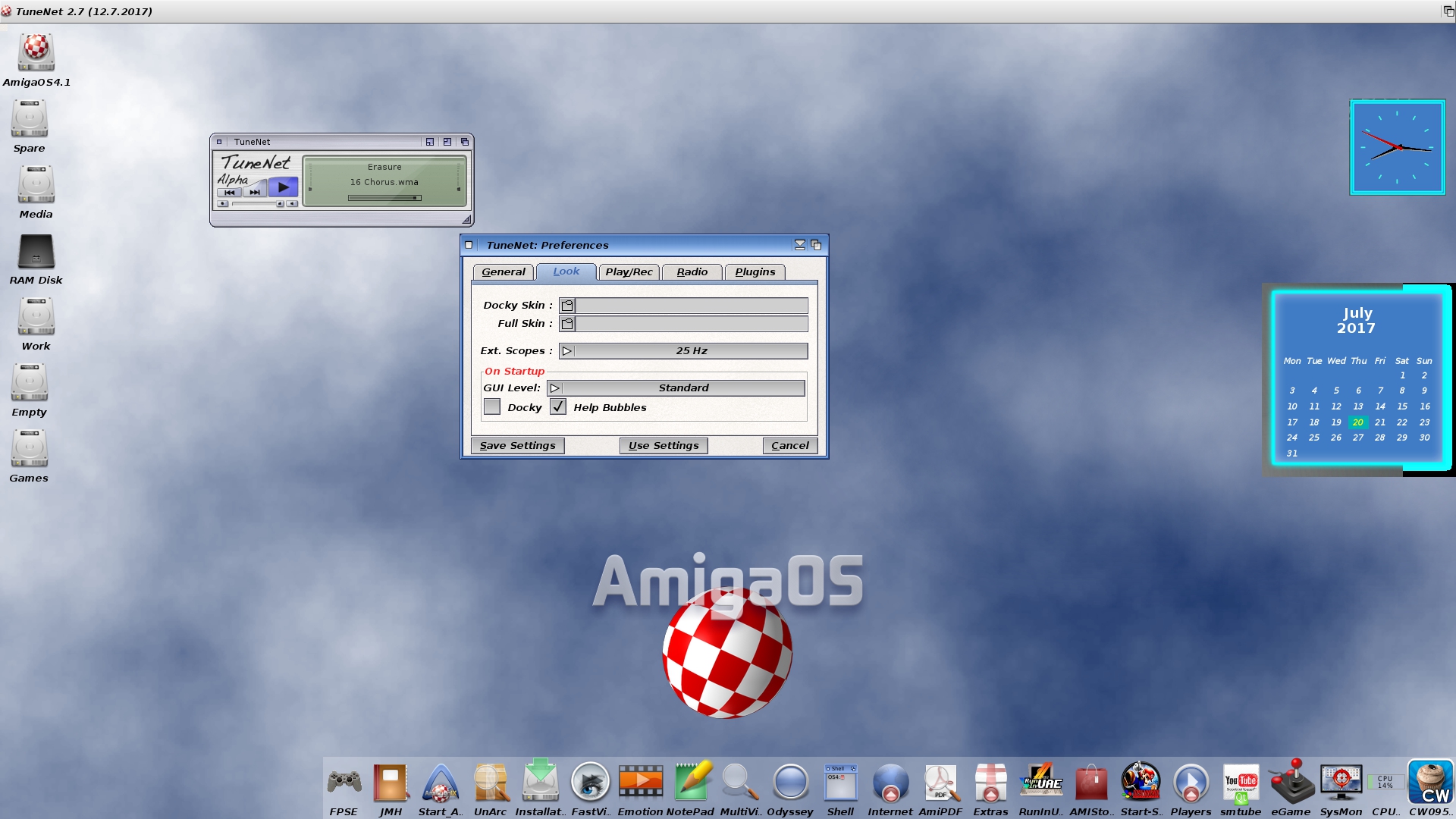Toggle the Docky Skin file selector

568,305
